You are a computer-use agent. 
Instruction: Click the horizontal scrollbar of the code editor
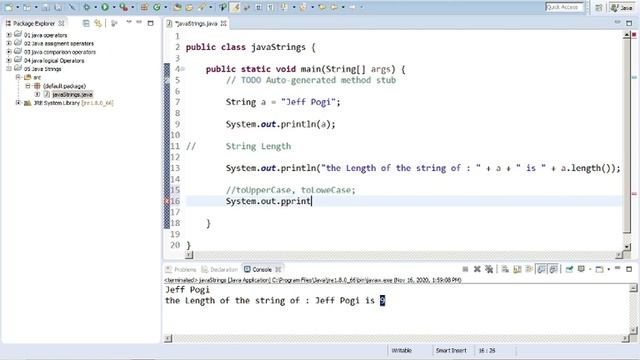point(403,255)
